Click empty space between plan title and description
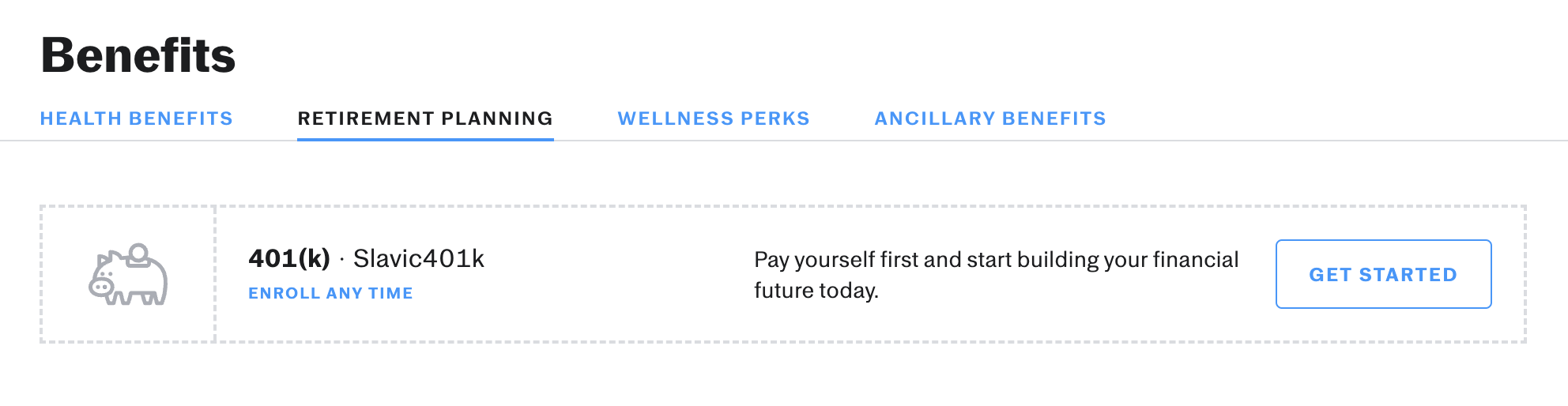 (616, 274)
